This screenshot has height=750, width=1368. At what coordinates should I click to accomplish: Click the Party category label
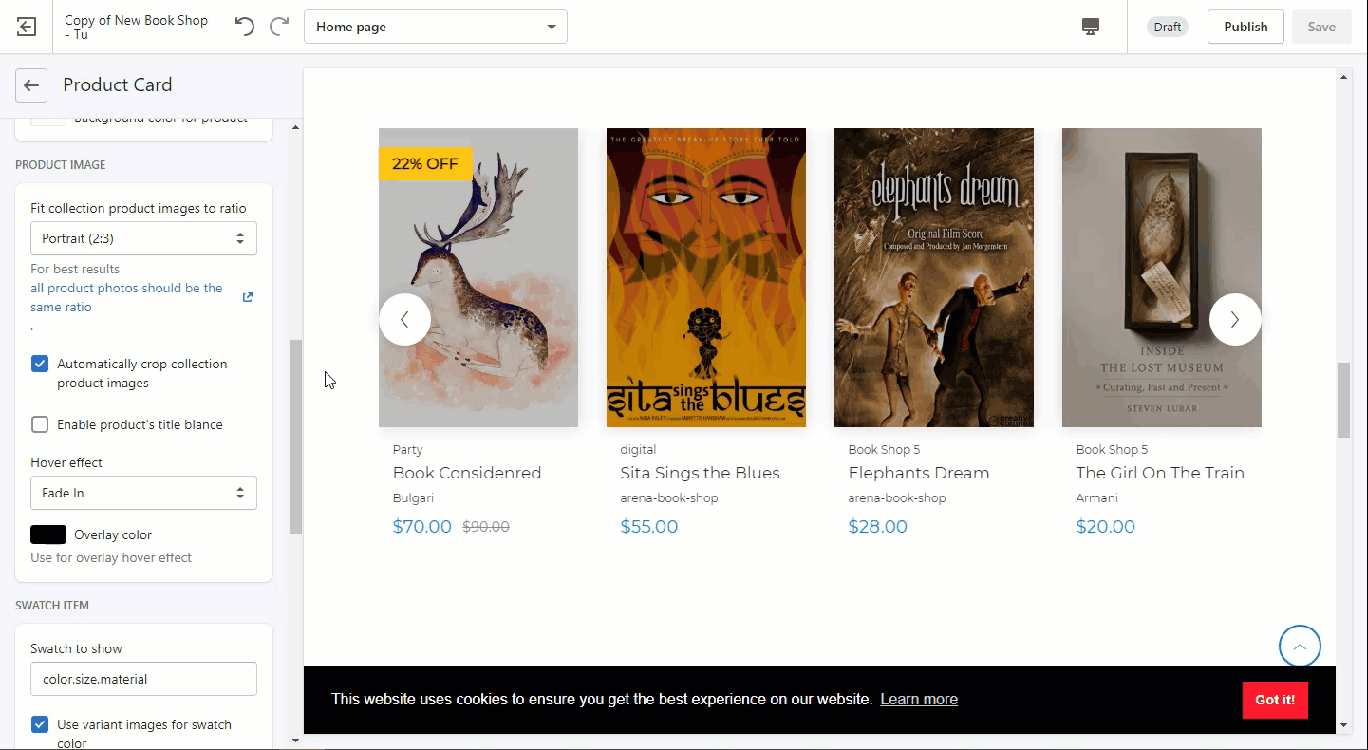408,450
